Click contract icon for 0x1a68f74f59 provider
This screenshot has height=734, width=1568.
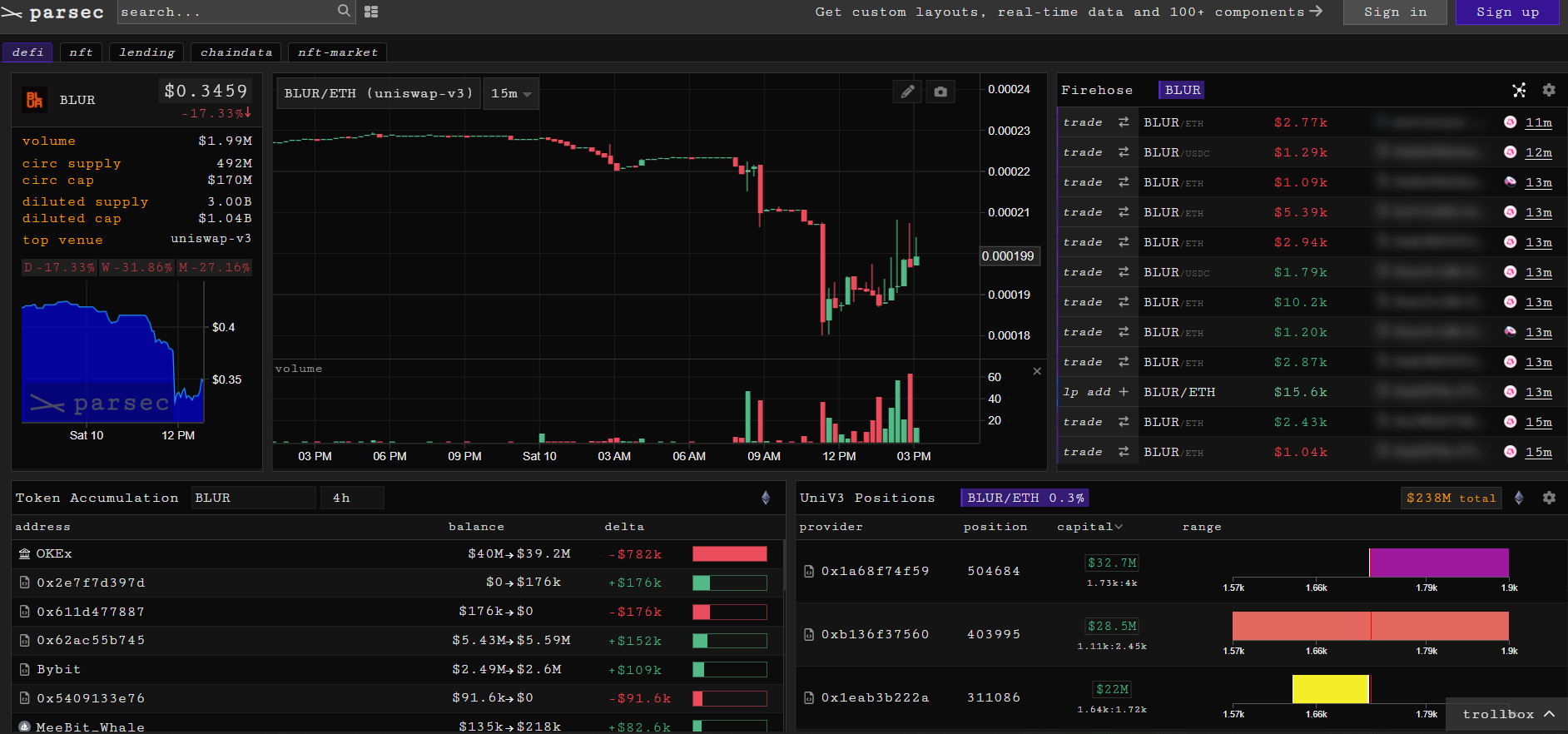point(809,571)
